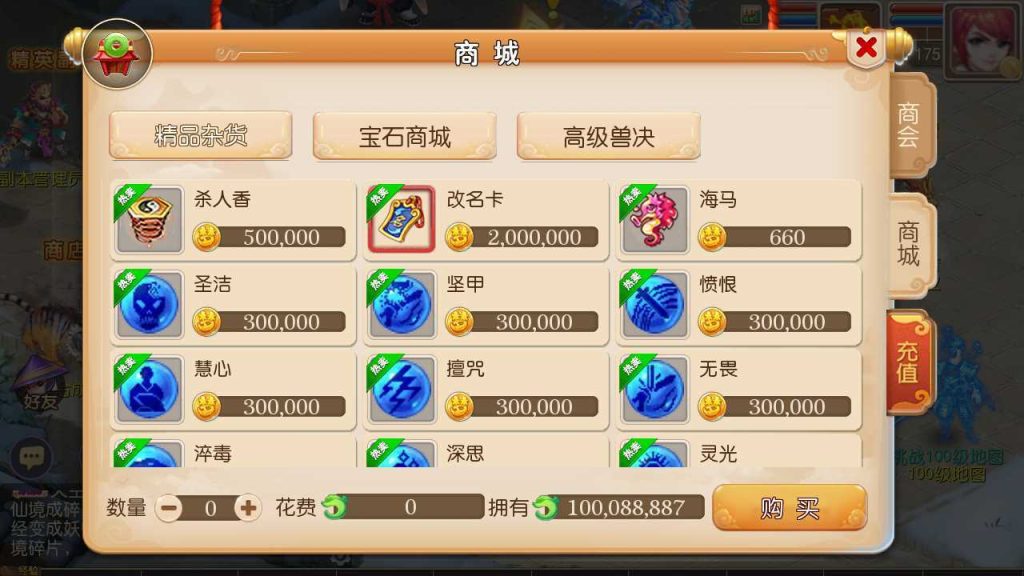Decrease quantity with the minus button
The image size is (1024, 576).
point(169,507)
